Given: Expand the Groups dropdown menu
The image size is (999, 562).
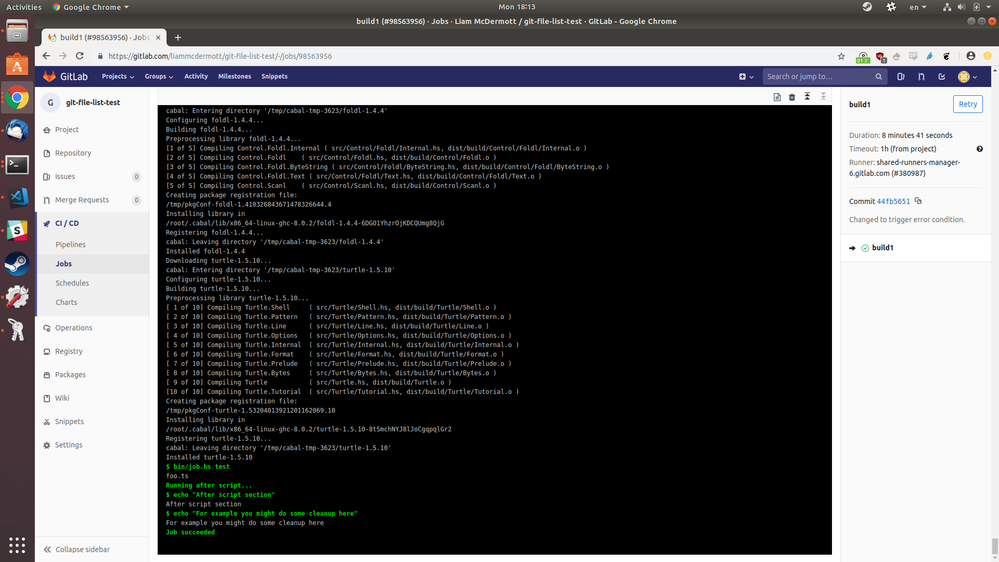Looking at the screenshot, I should [159, 76].
